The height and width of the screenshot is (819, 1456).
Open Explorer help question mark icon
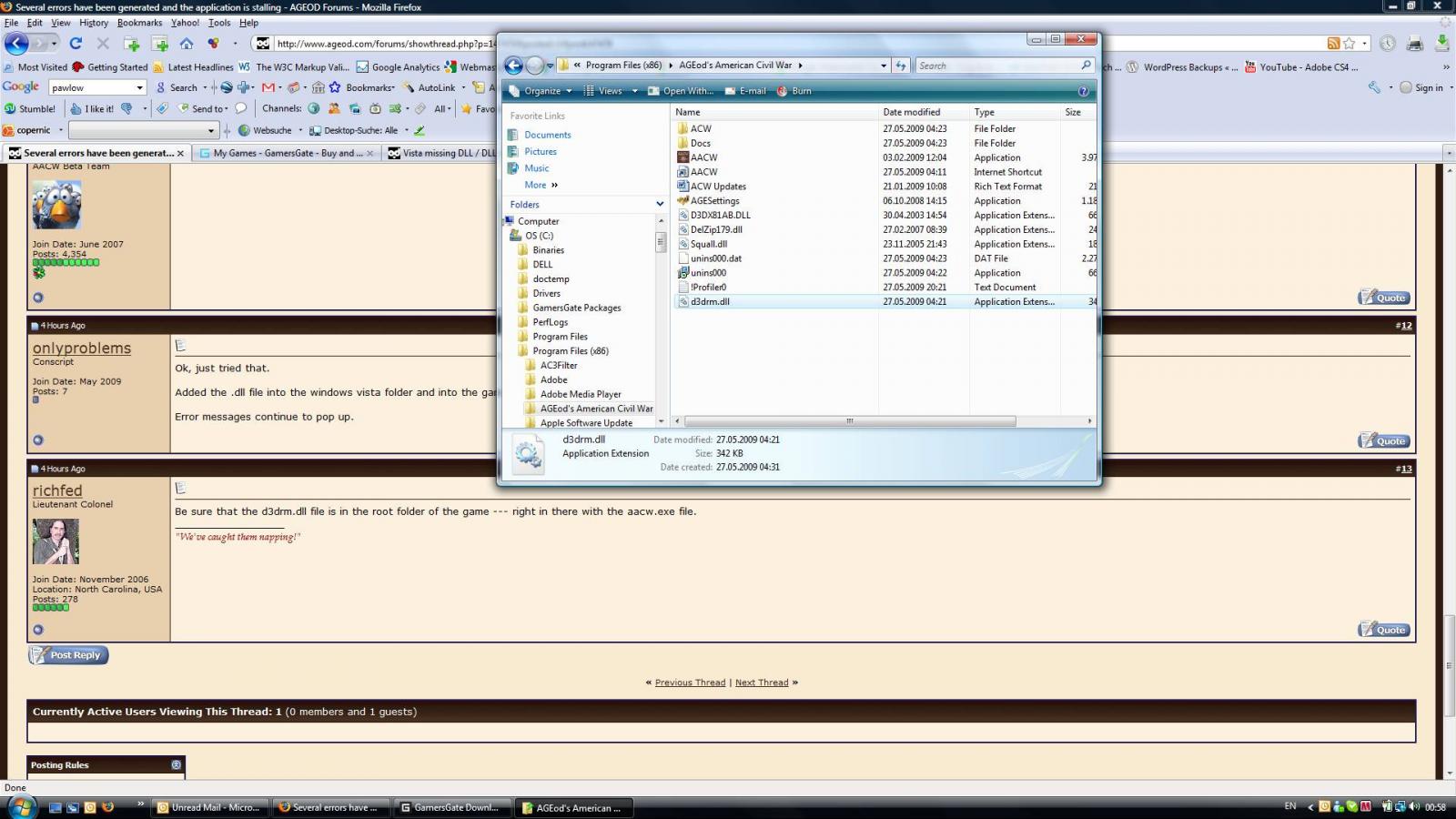1083,91
